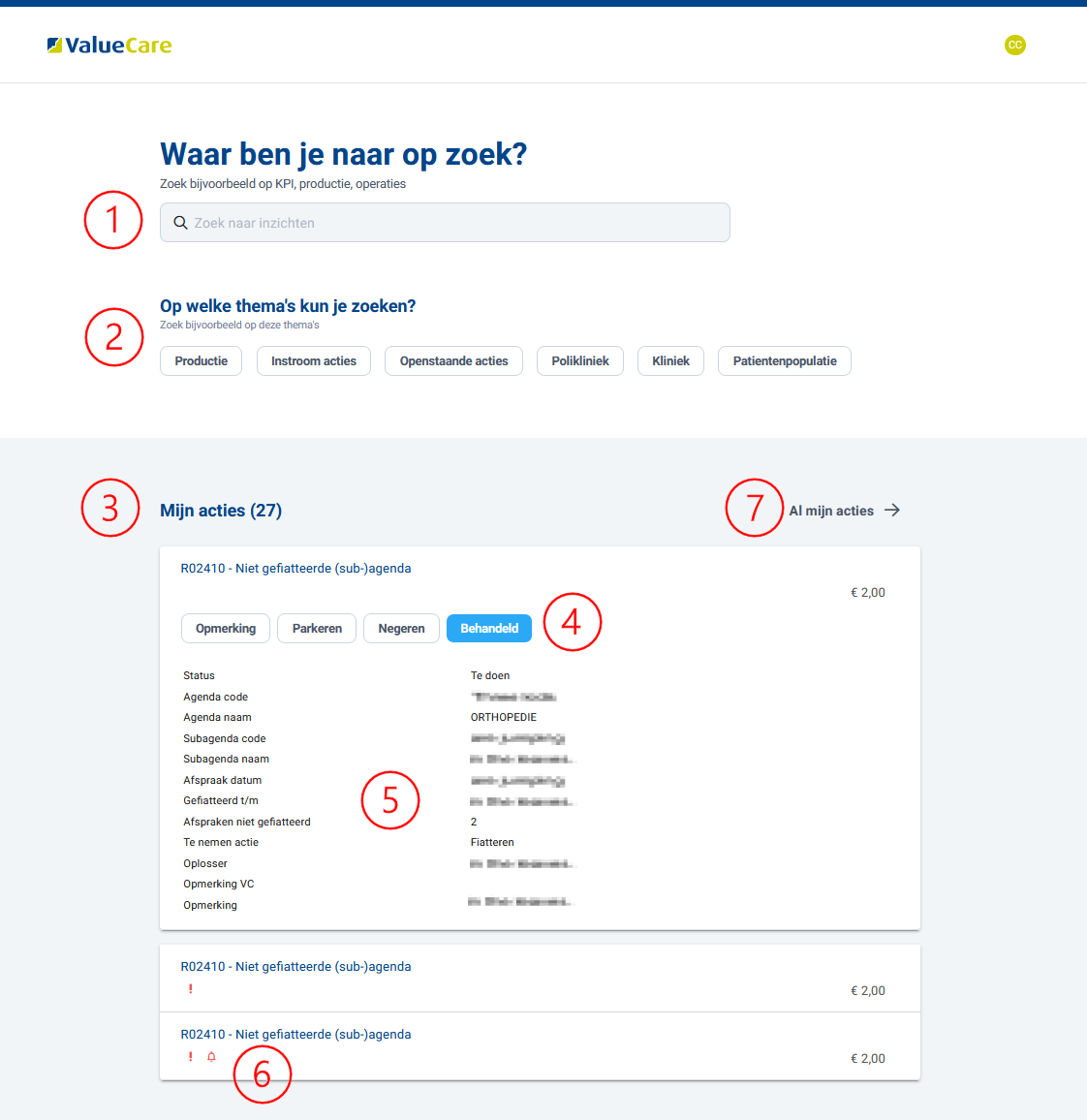Click the red exclamation icon in the second action row
Viewport: 1087px width, 1120px height.
[191, 989]
